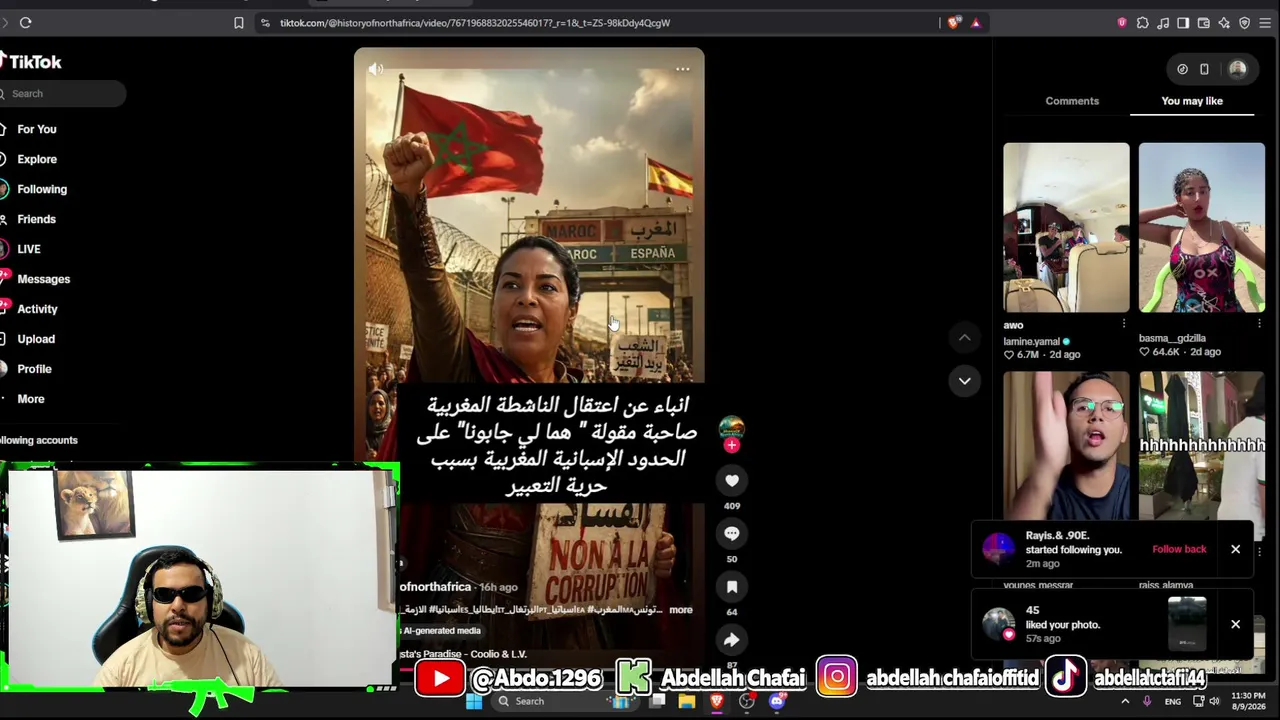
Task: Open the browser extensions puzzle icon
Action: [1142, 23]
